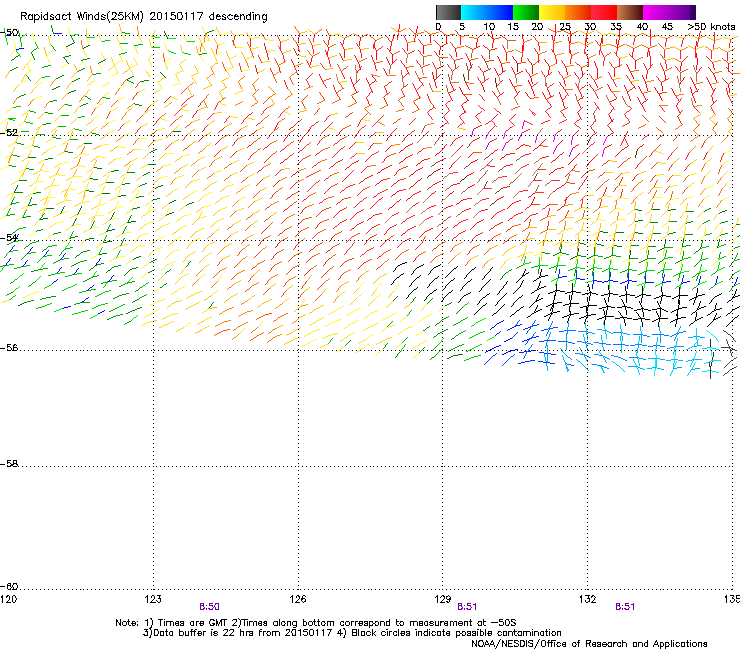
Task: Click the red 30-35 knots color bar segment
Action: pyautogui.click(x=604, y=12)
